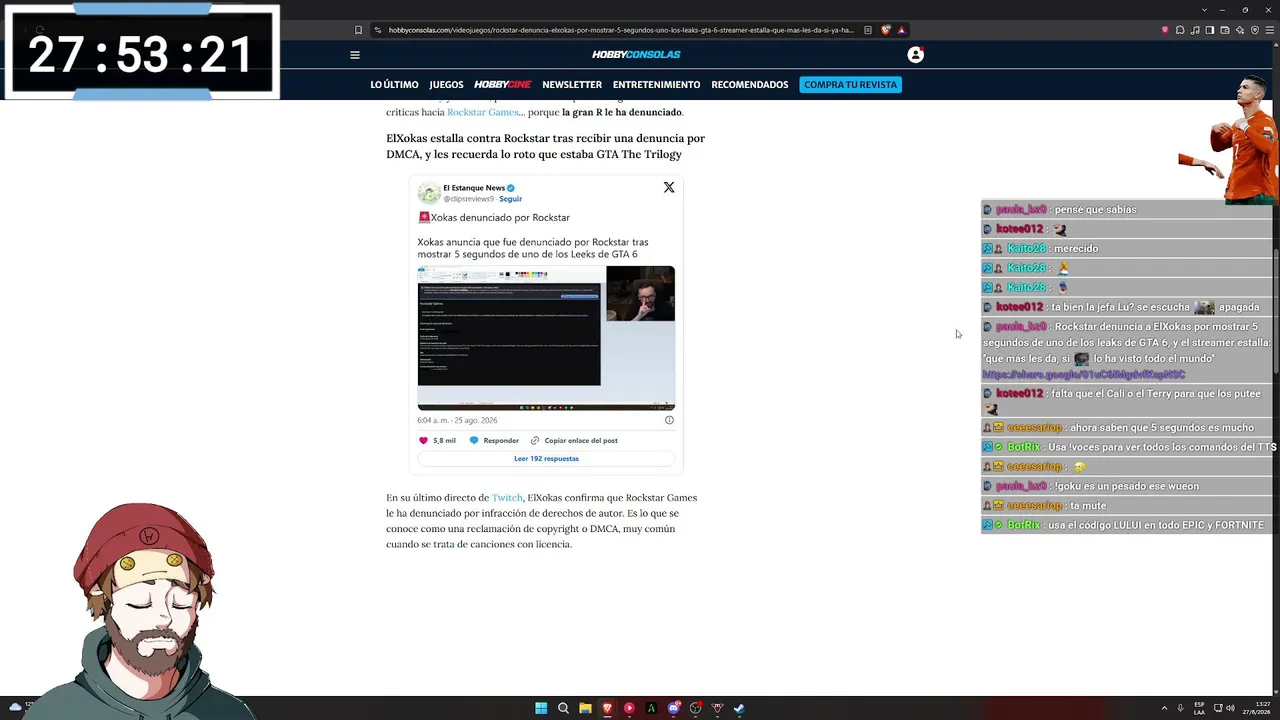
Task: Open the hamburger menu on HobbyConsolas
Action: pos(354,55)
